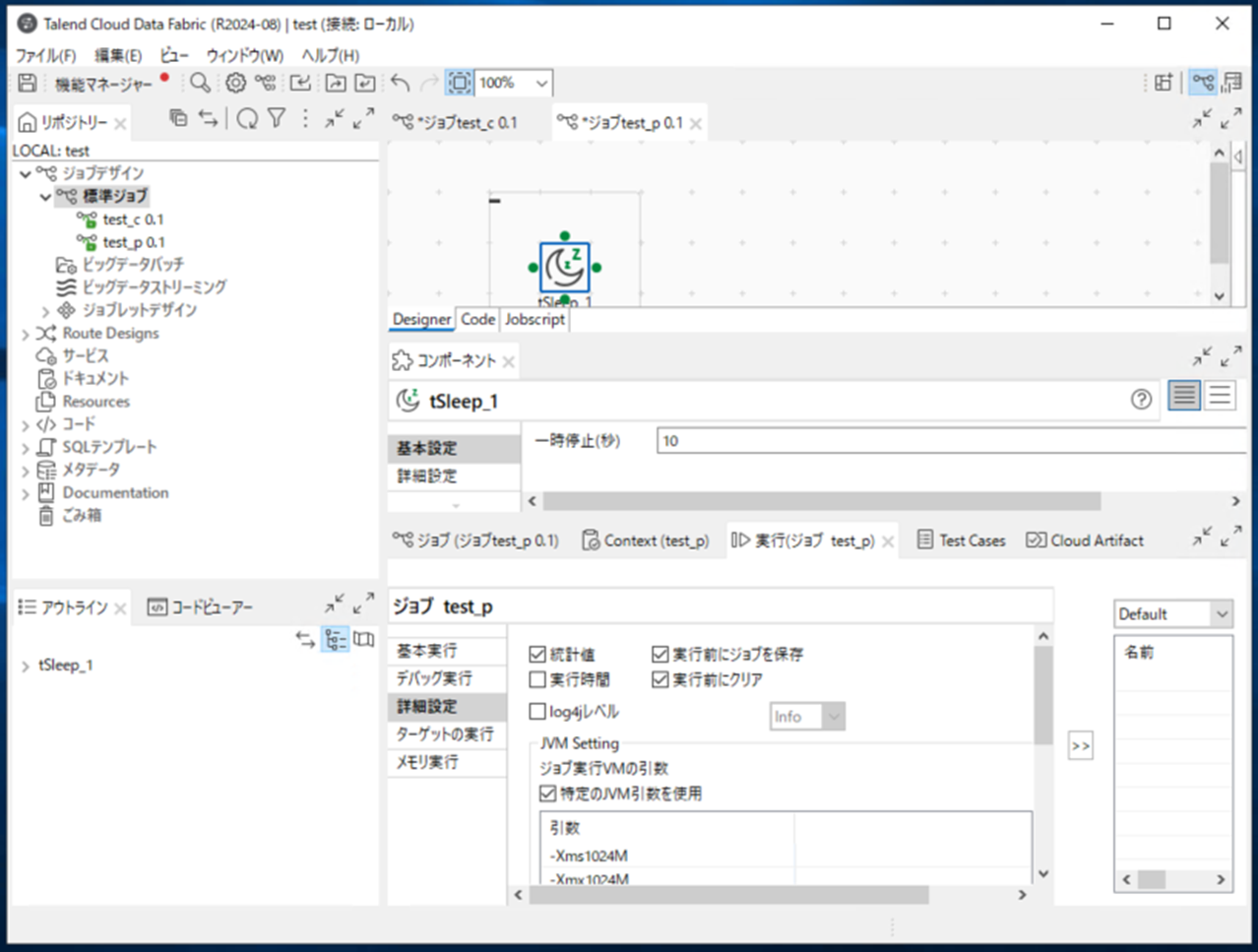This screenshot has width=1258, height=952.
Task: Open the Info log level dropdown
Action: [834, 717]
